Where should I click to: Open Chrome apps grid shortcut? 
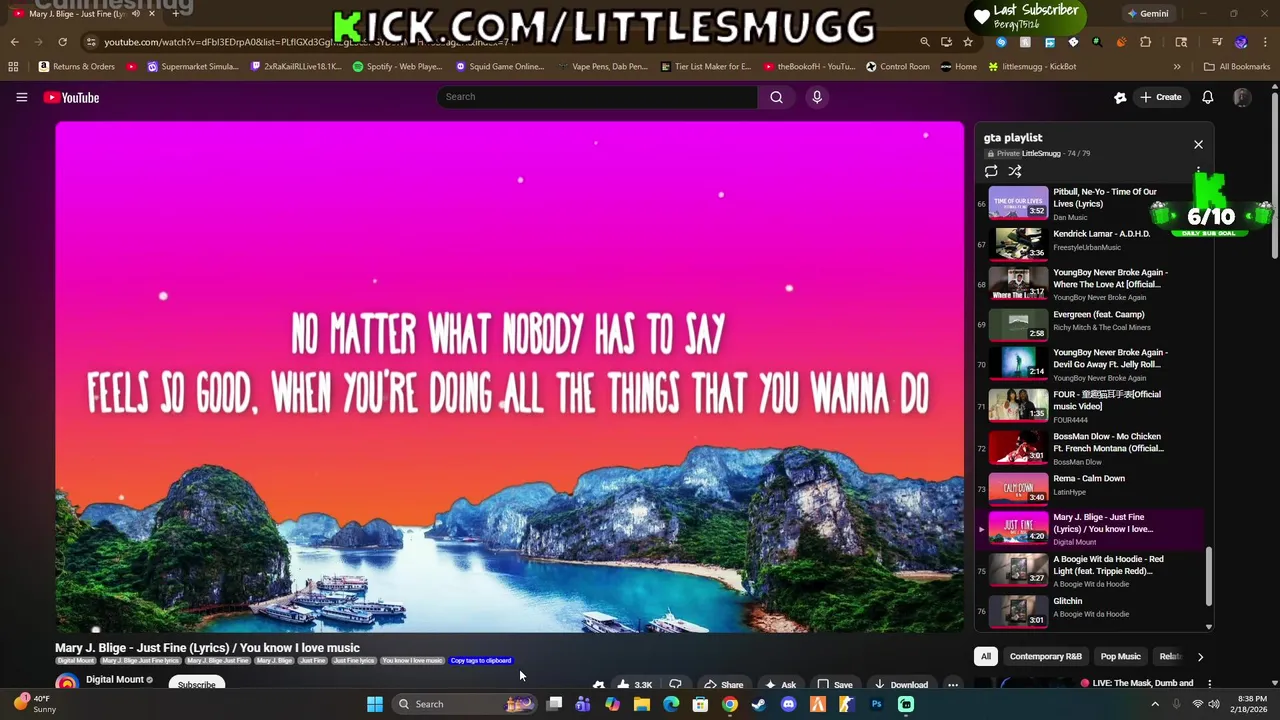(13, 67)
